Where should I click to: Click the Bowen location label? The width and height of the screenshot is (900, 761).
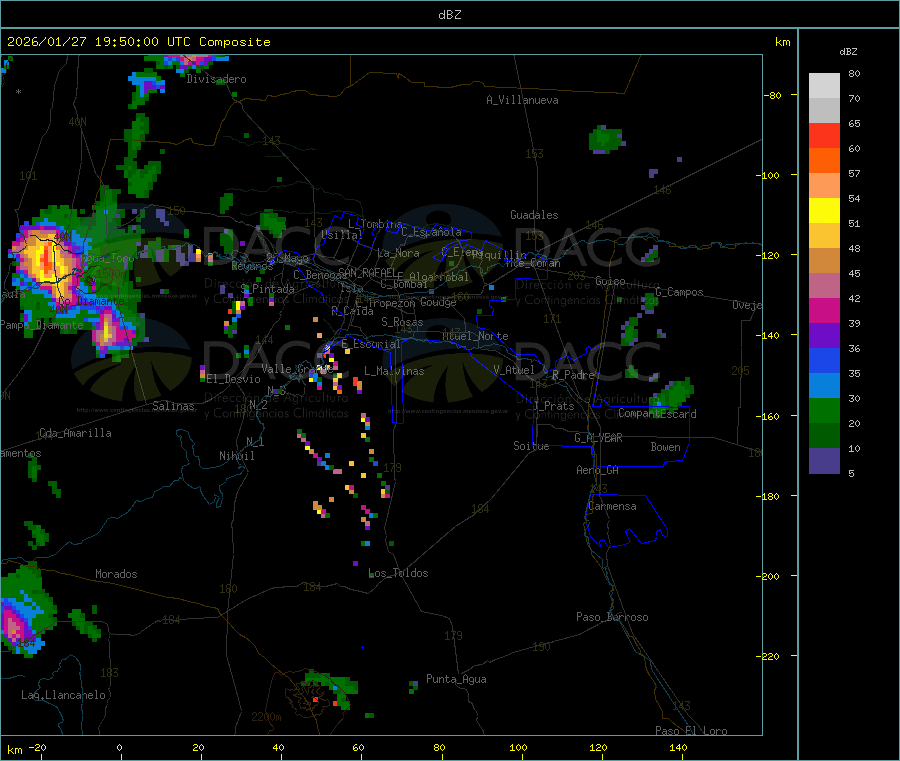pos(665,447)
